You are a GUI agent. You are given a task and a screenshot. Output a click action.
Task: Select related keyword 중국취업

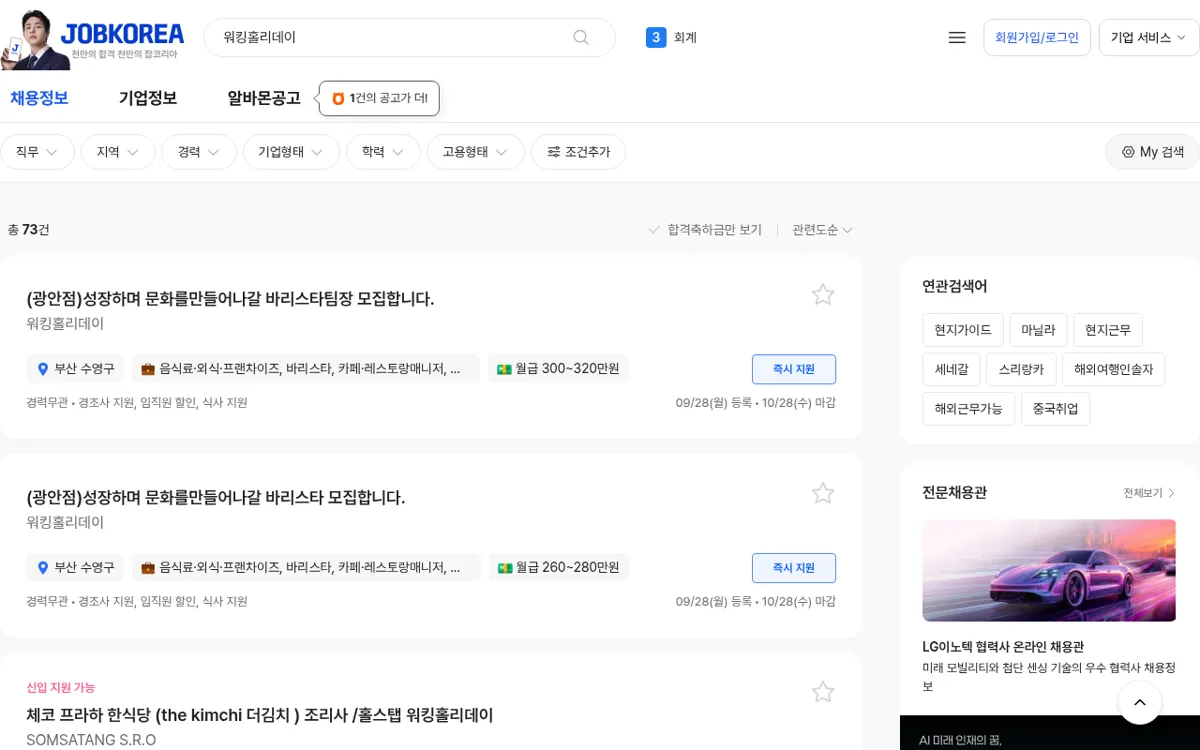tap(1055, 409)
